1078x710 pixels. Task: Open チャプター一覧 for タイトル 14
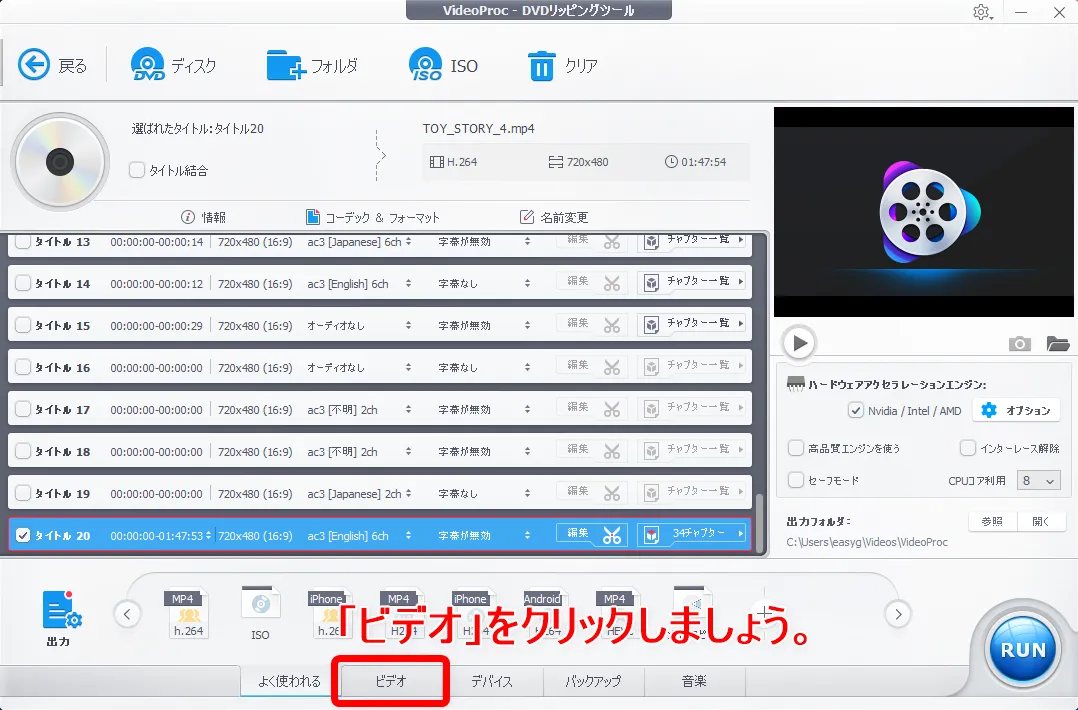(x=692, y=282)
